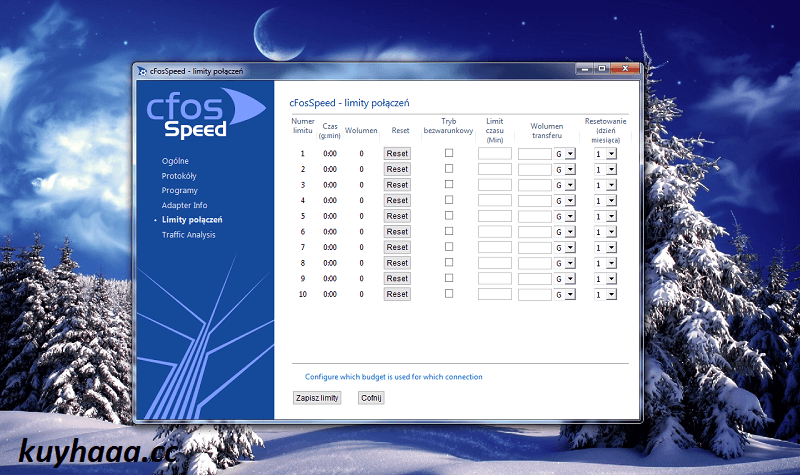Open reset day dropdown for limit 7
Image resolution: width=800 pixels, height=475 pixels.
(x=606, y=248)
